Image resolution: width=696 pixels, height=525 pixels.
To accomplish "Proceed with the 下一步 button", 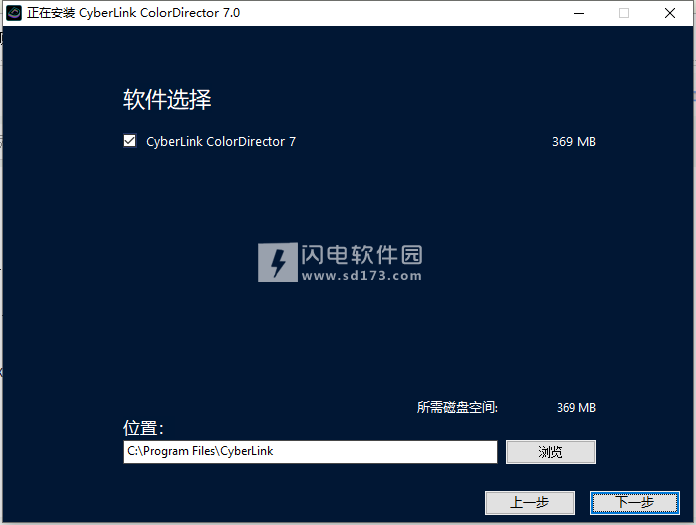I will point(635,503).
